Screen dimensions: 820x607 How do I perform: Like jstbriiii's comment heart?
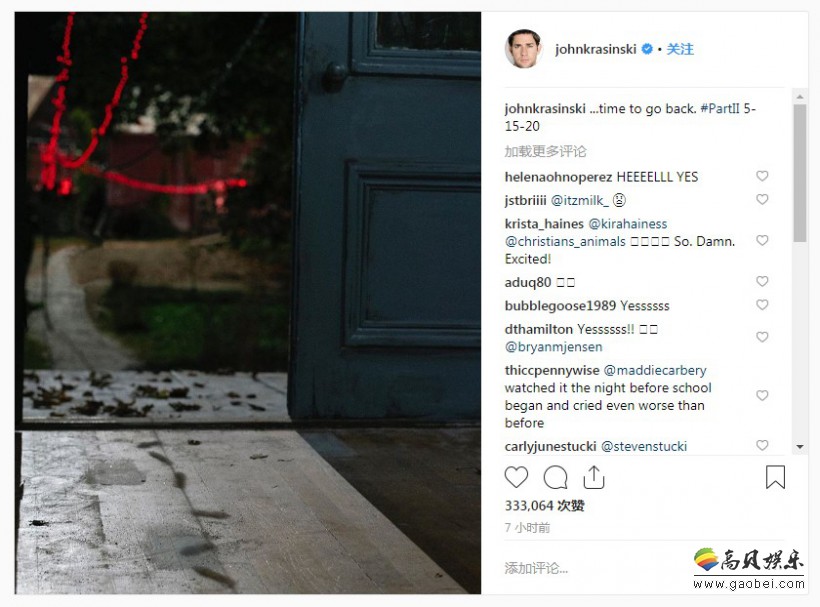762,199
